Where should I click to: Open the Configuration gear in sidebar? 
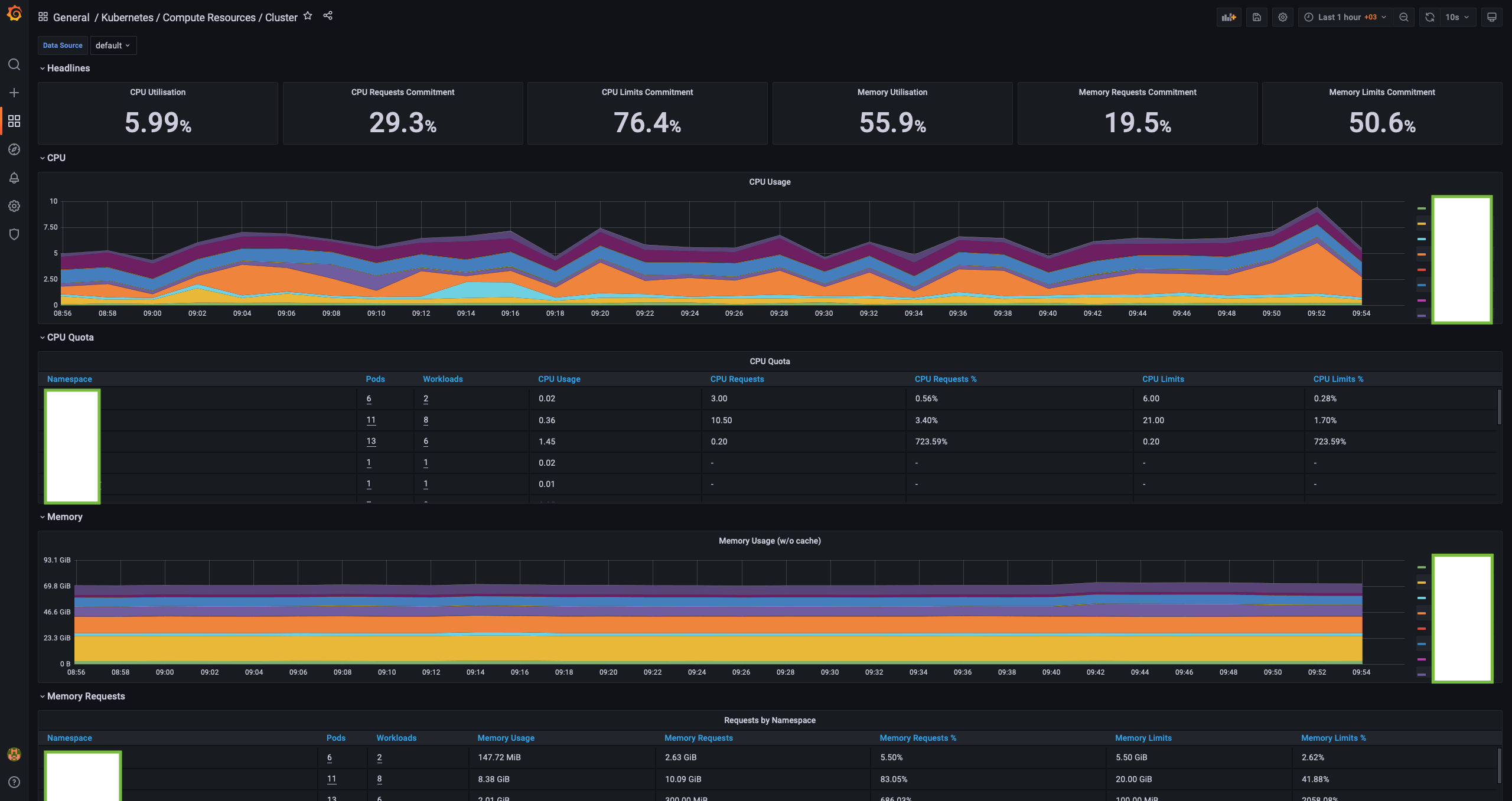click(x=14, y=206)
